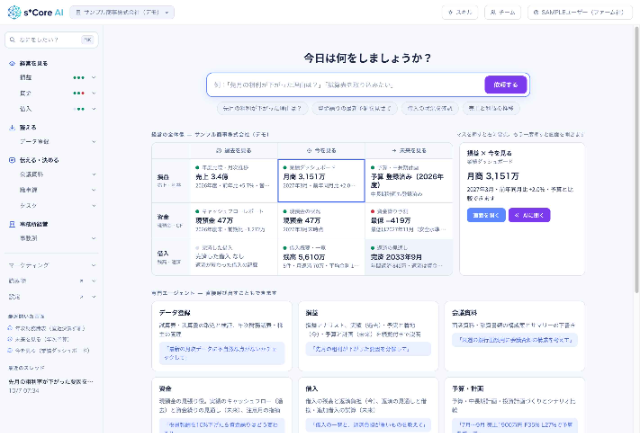The image size is (640, 433).
Task: Click first suggestion chip below prompt box
Action: click(x=262, y=109)
